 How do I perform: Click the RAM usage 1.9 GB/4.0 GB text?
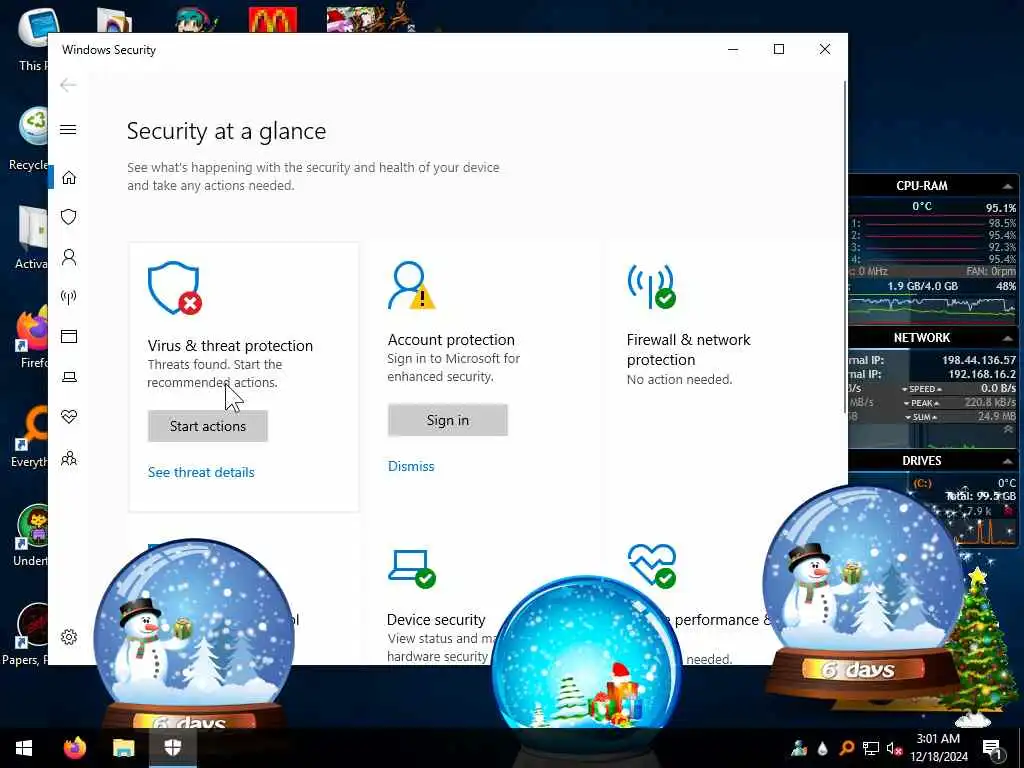point(922,286)
